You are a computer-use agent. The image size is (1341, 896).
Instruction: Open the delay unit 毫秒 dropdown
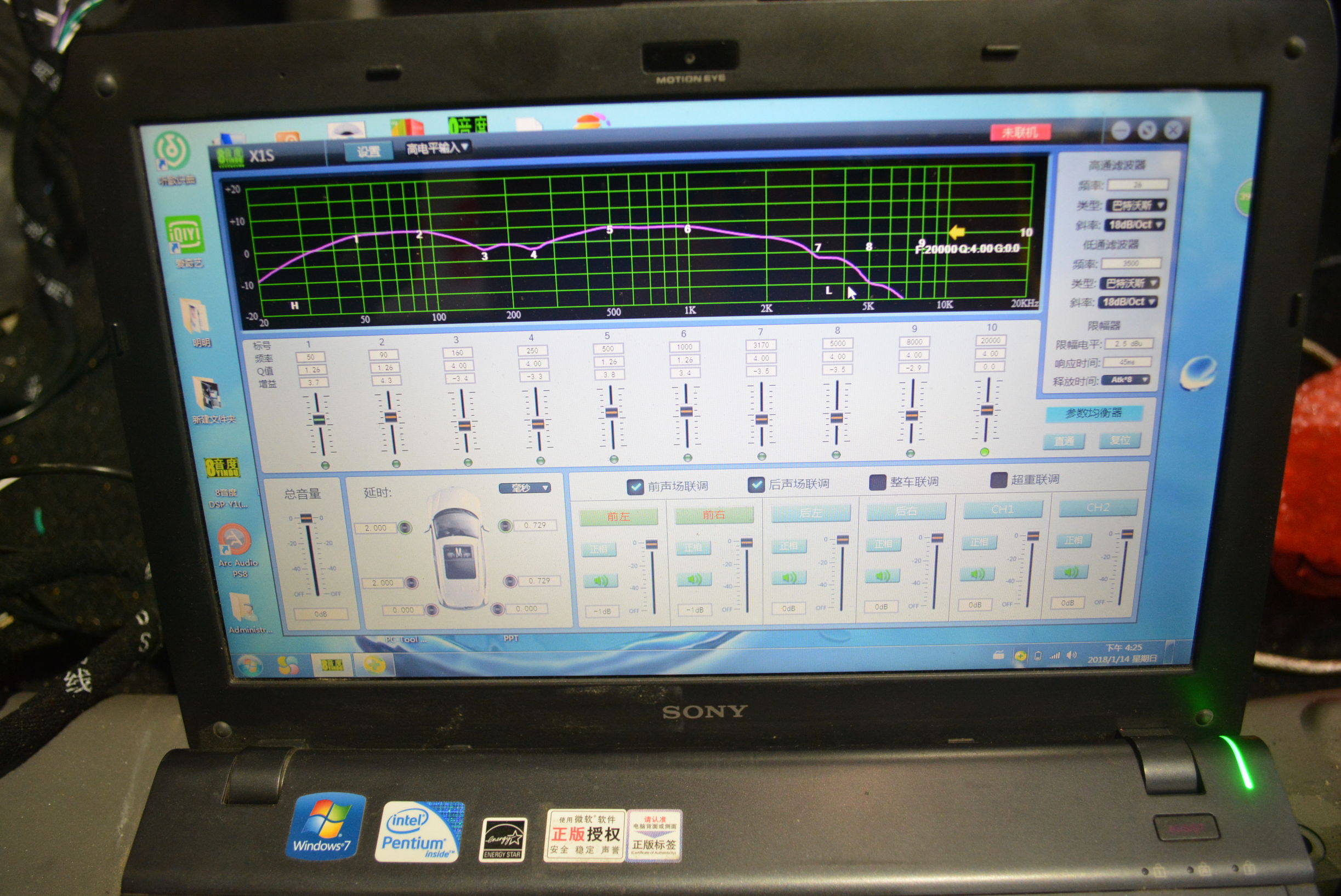click(524, 488)
